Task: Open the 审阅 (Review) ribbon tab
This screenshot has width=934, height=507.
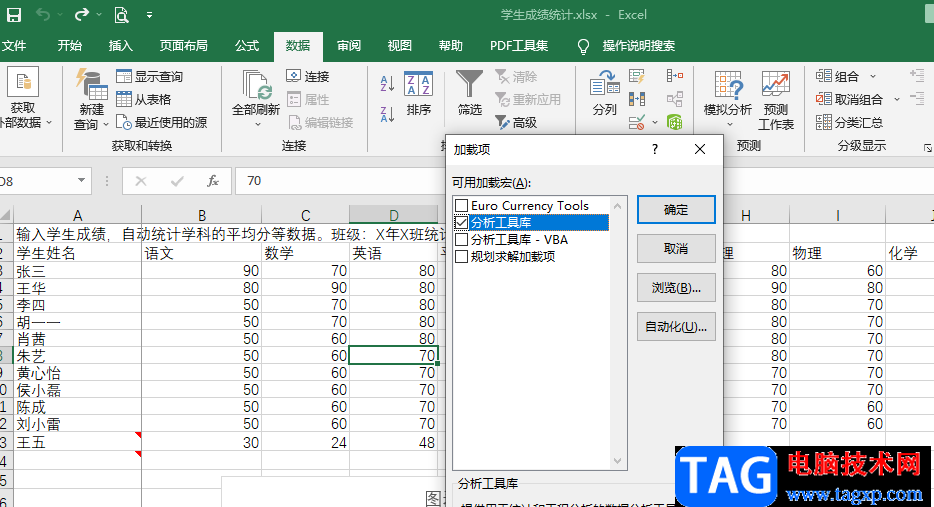Action: pos(349,46)
